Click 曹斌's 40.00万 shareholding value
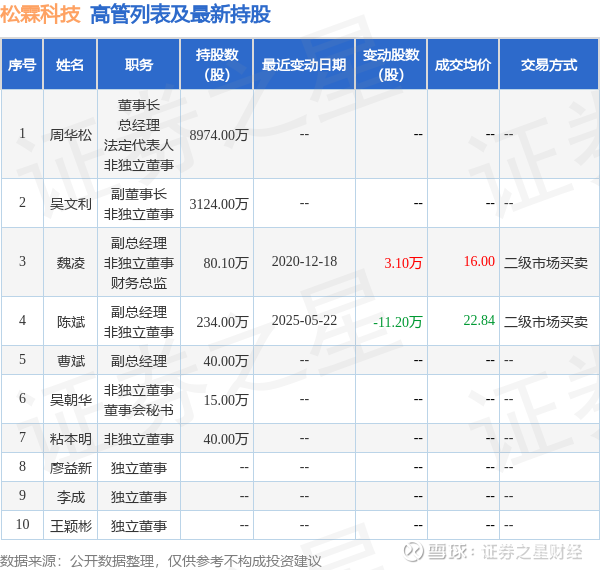Image resolution: width=600 pixels, height=570 pixels. pos(226,361)
